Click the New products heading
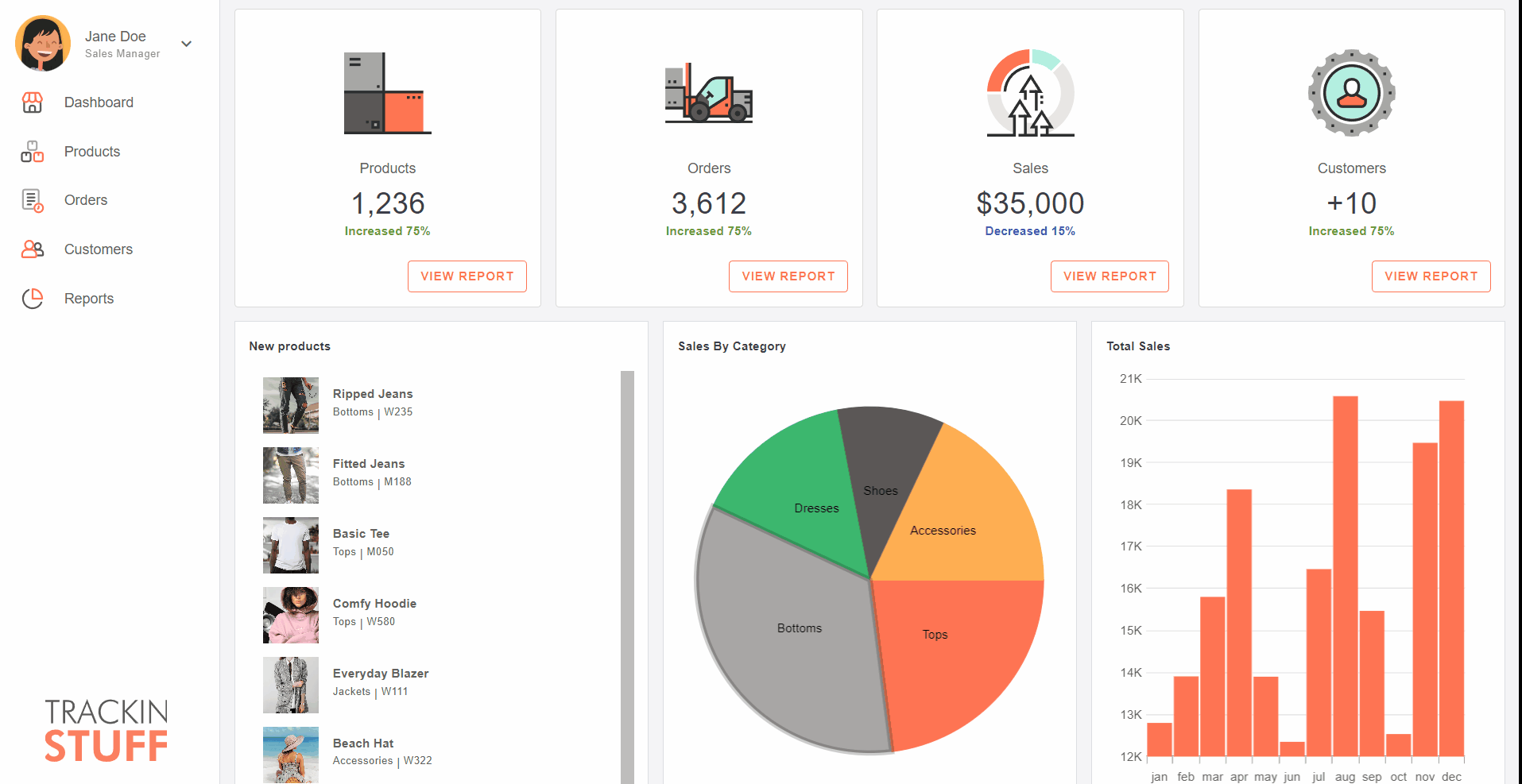The width and height of the screenshot is (1522, 784). coord(290,346)
